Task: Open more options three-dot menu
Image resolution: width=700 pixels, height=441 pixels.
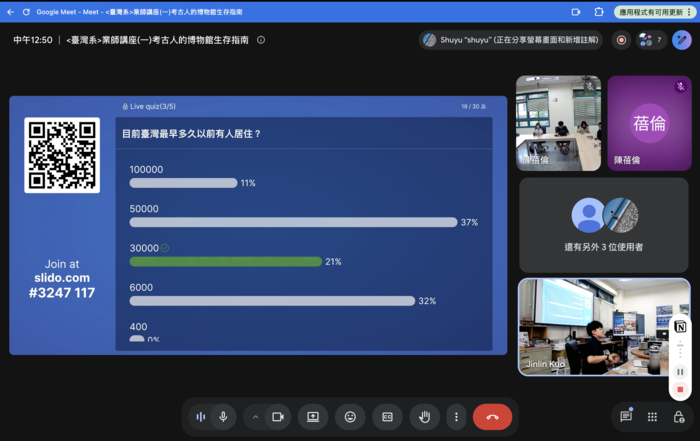Action: click(x=456, y=417)
